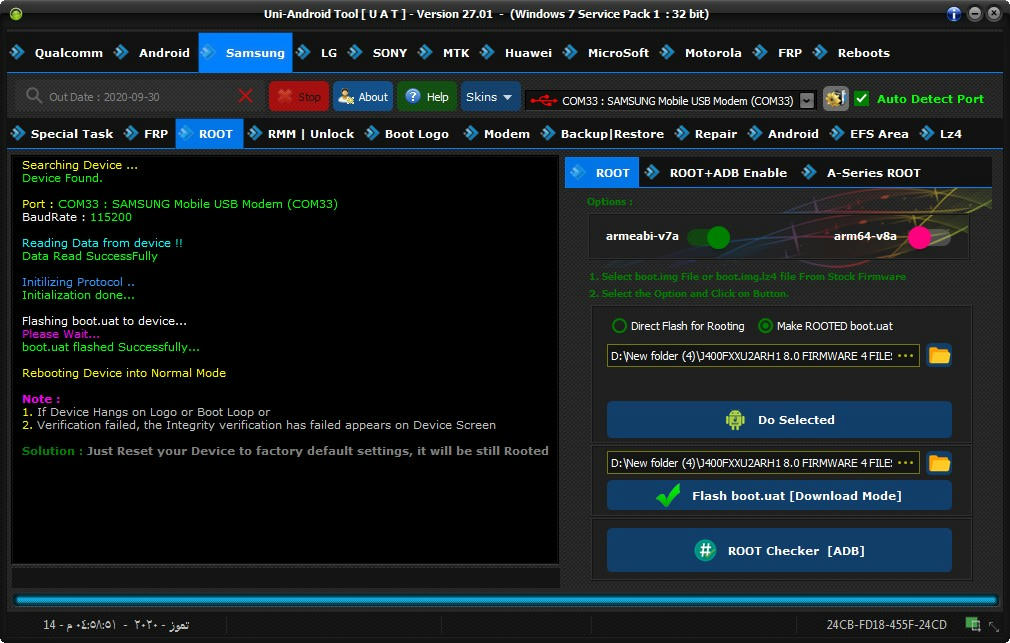Open the Samsung FRP sub-tab
This screenshot has height=643, width=1010.
click(147, 134)
